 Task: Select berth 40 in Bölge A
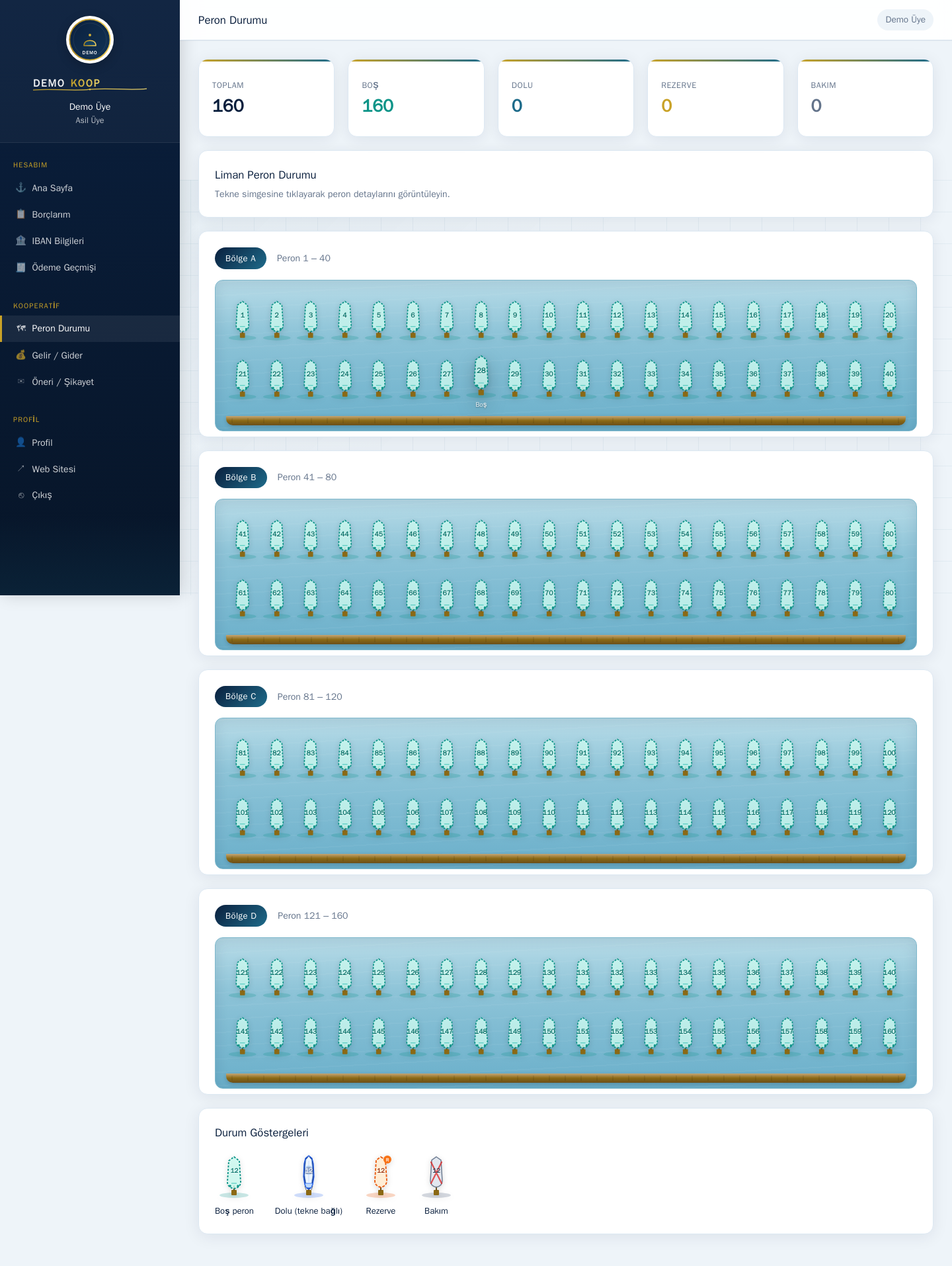(890, 378)
